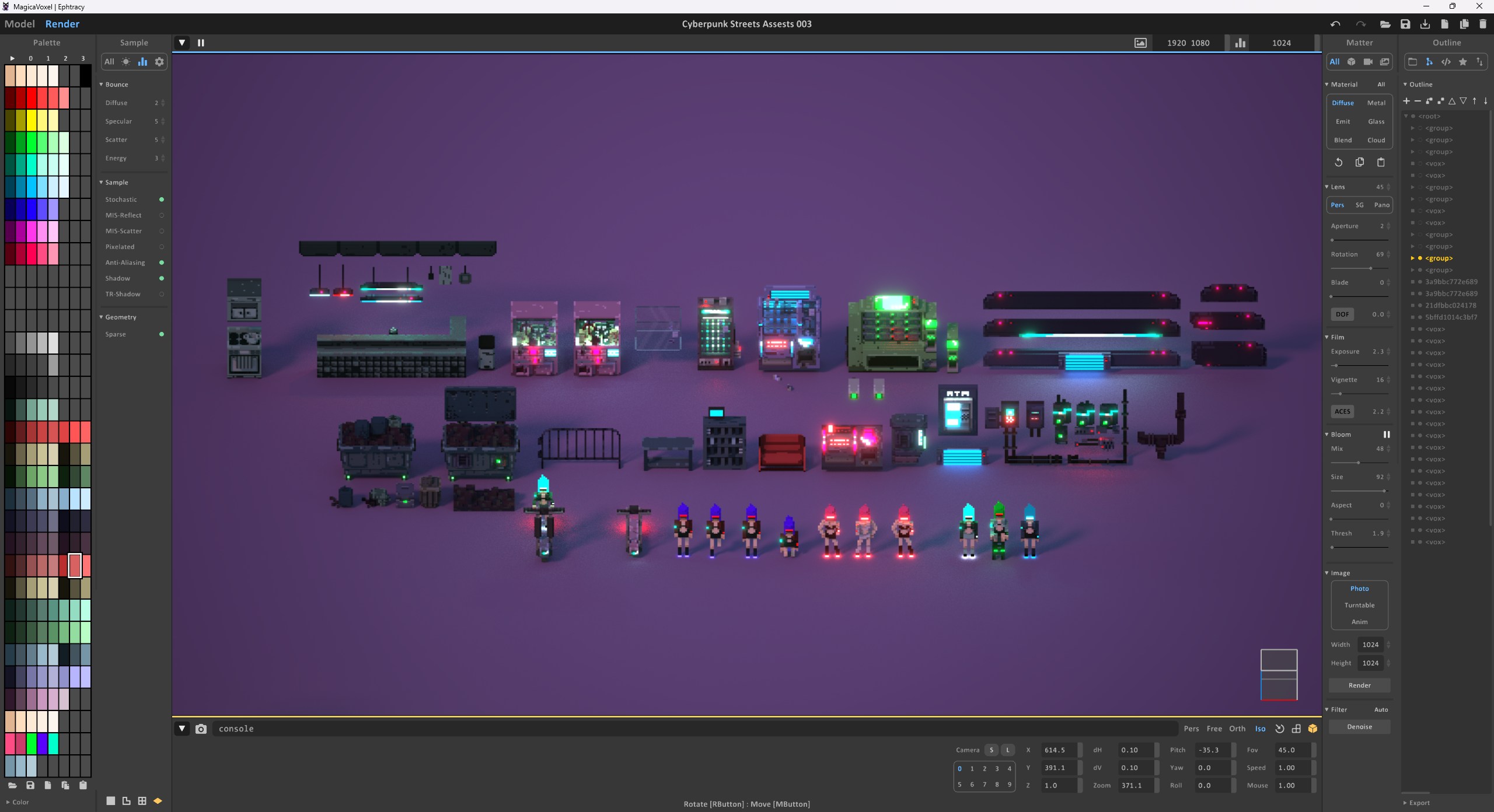Click the undo arrow in the top toolbar
Viewport: 1494px width, 812px height.
[x=1335, y=24]
